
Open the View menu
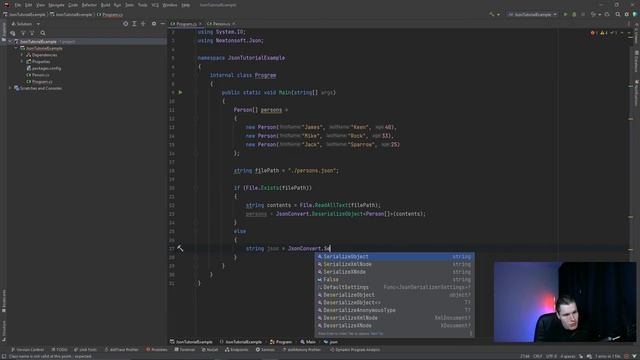click(x=40, y=5)
